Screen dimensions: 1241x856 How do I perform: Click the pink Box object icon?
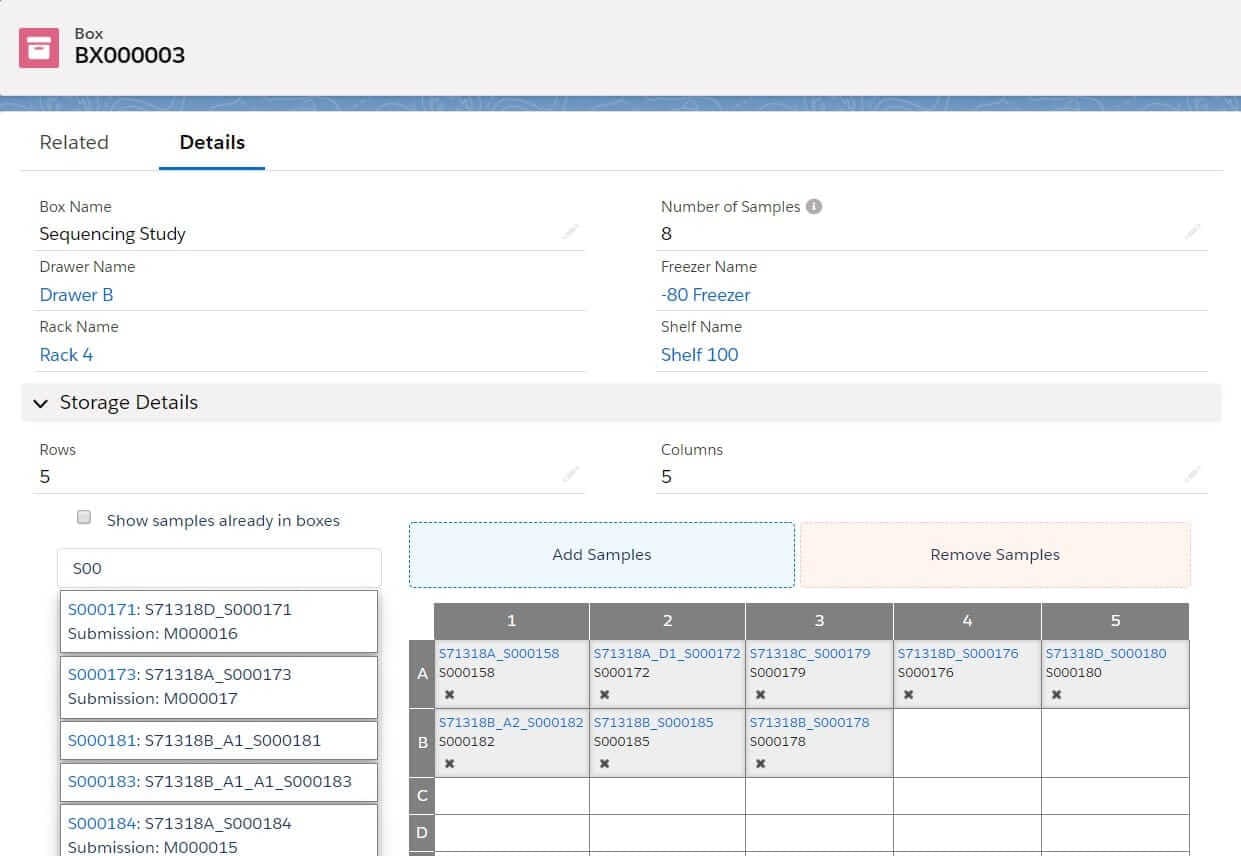38,47
